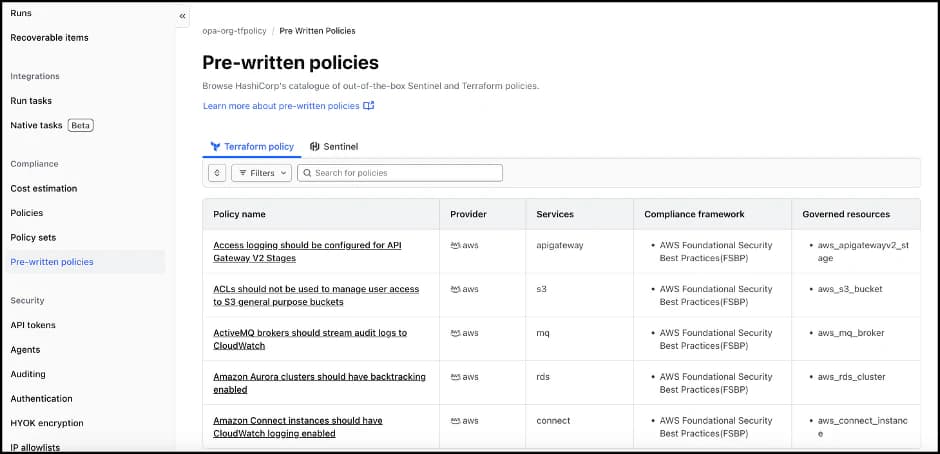The height and width of the screenshot is (454, 940).
Task: Collapse the sidebar with double chevron icon
Action: (182, 16)
